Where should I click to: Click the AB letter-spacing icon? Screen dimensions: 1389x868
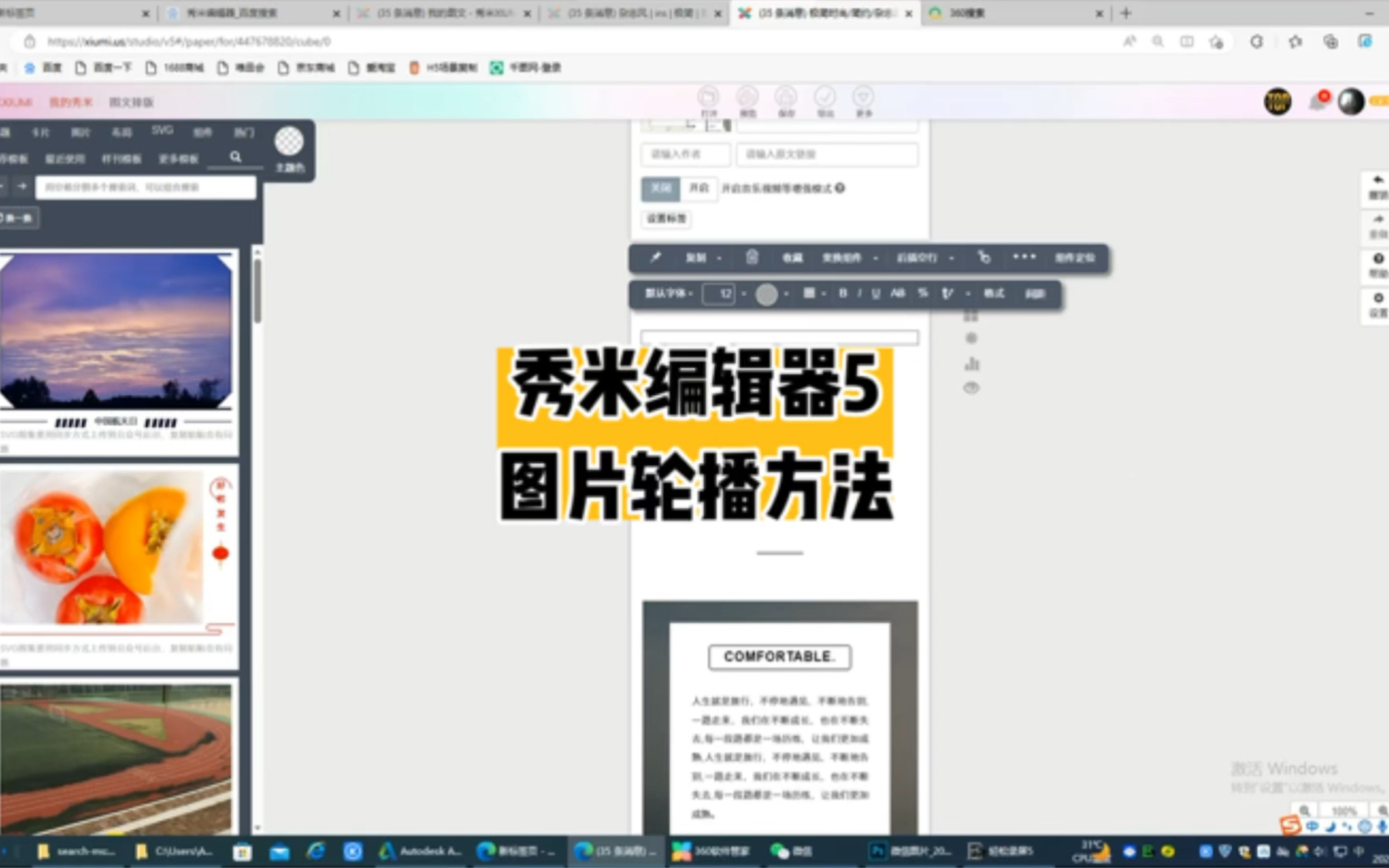(897, 293)
